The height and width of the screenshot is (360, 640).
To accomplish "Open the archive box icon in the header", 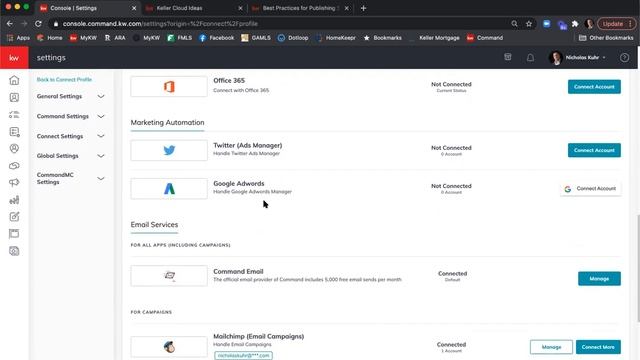I will click(x=508, y=57).
